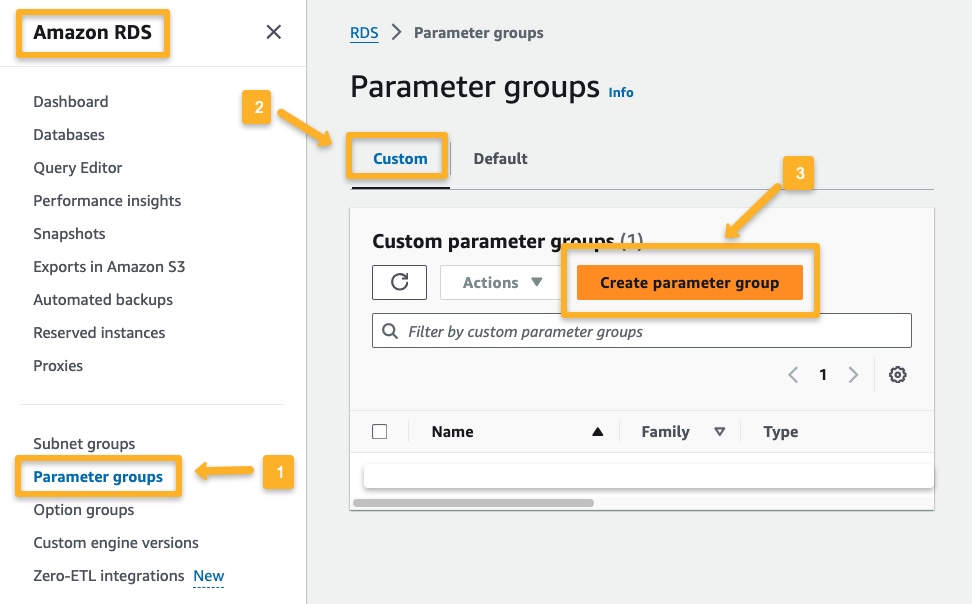
Task: Open Proxies in the sidebar
Action: pos(58,366)
